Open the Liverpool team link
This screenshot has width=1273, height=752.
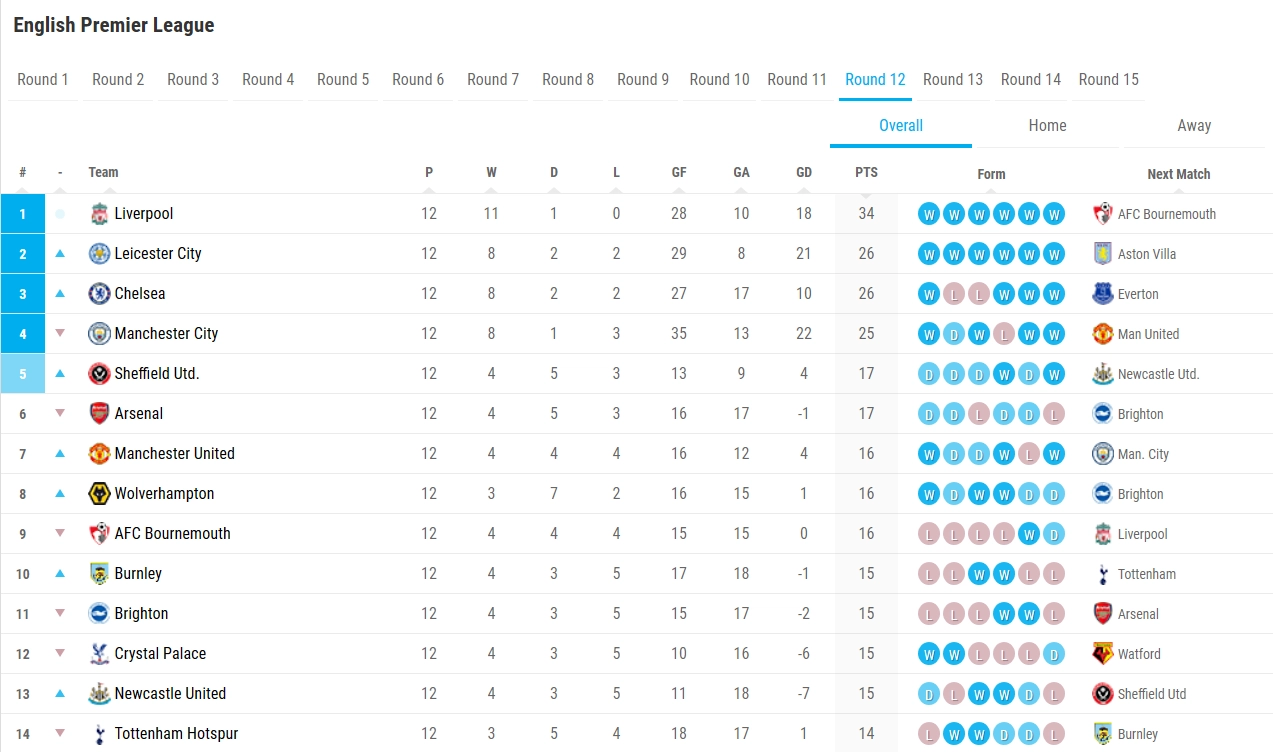point(144,214)
